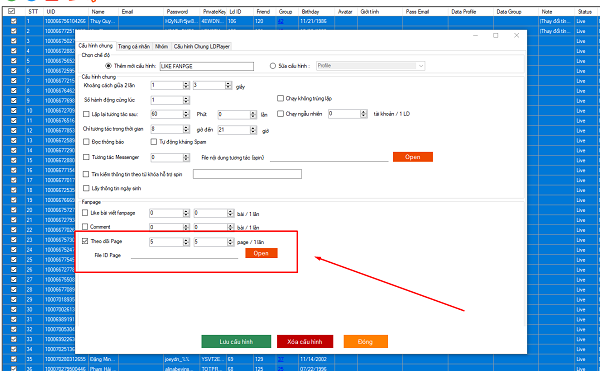
Task: Click the spin keyword search text field
Action: point(247,174)
